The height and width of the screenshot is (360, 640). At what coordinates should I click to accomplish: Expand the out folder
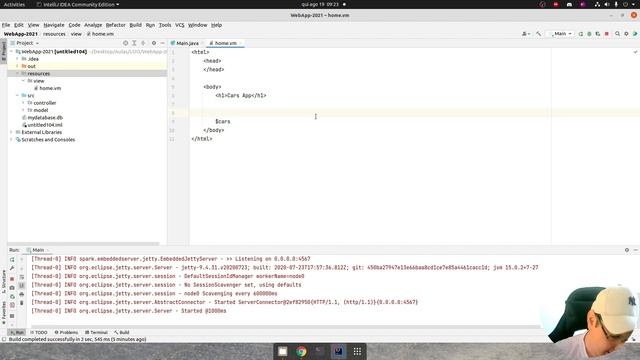18,66
